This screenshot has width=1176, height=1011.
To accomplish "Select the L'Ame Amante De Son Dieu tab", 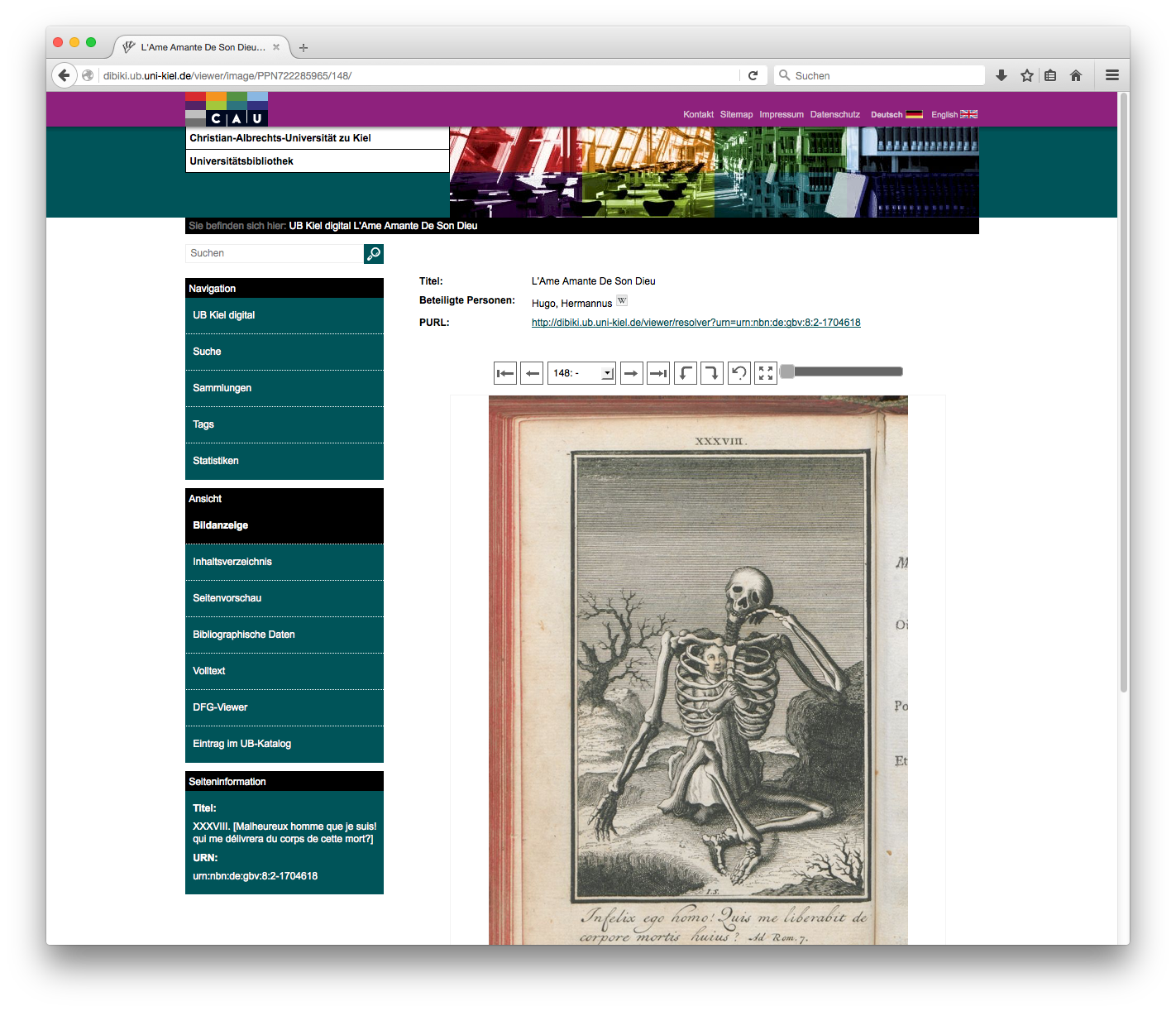I will [203, 47].
